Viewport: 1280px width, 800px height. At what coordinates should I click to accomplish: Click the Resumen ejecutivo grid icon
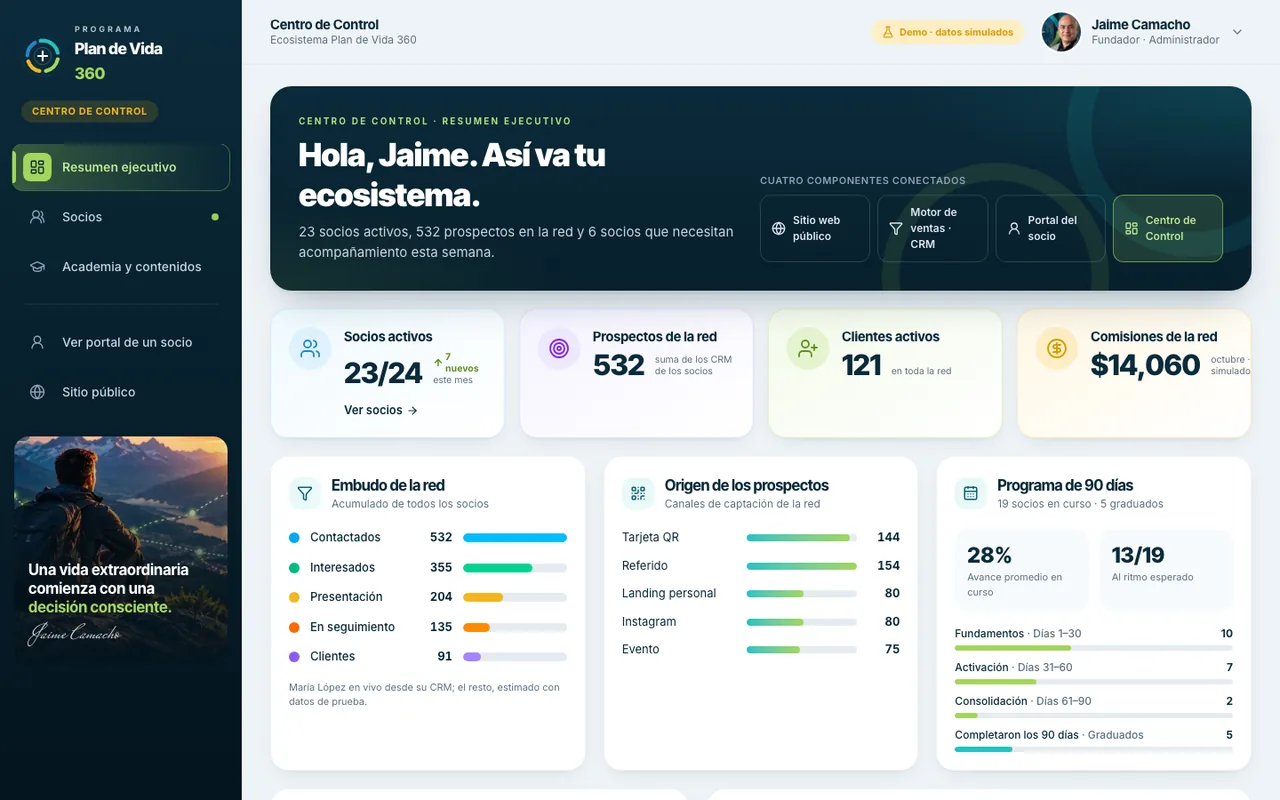click(37, 167)
